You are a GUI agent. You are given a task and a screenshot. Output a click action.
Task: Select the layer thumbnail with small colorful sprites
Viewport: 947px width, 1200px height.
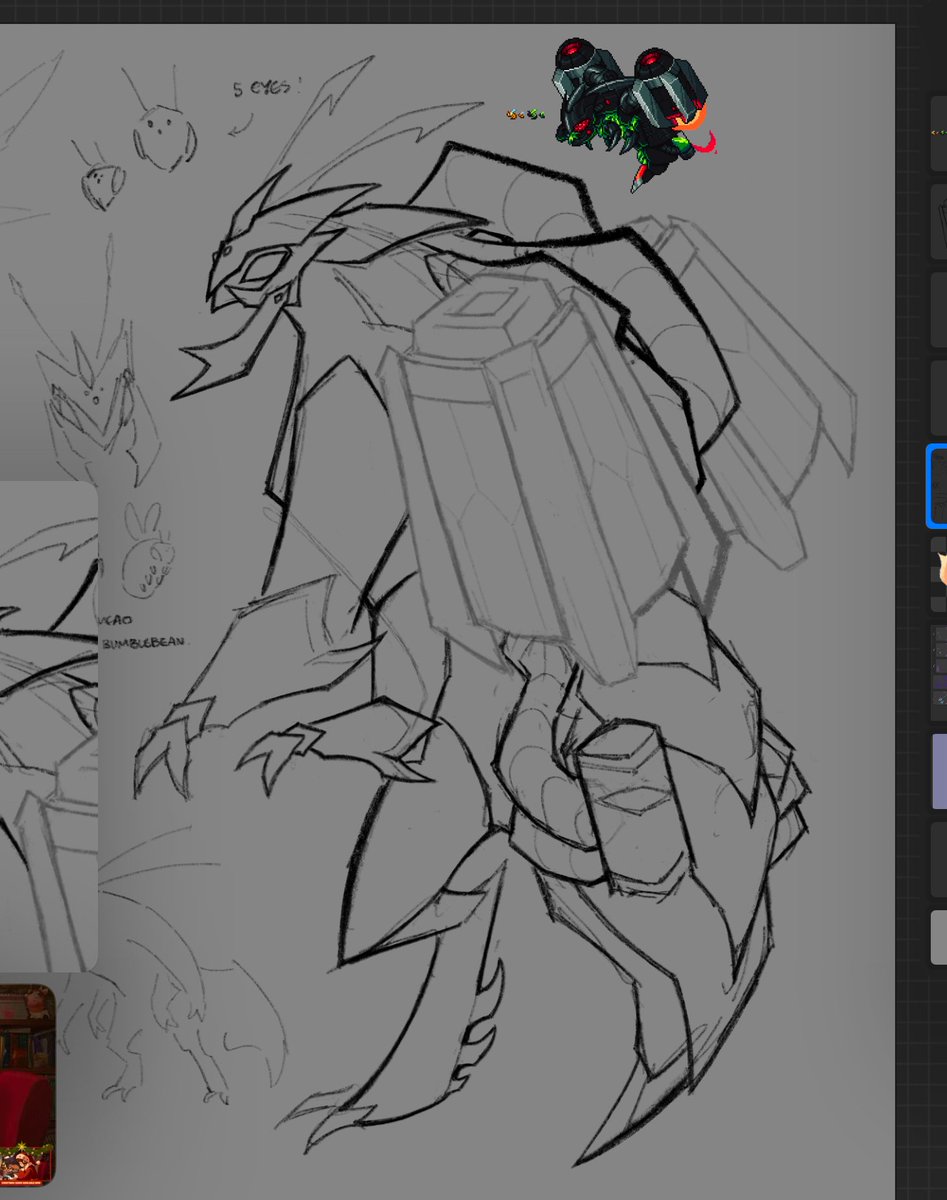pos(938,133)
